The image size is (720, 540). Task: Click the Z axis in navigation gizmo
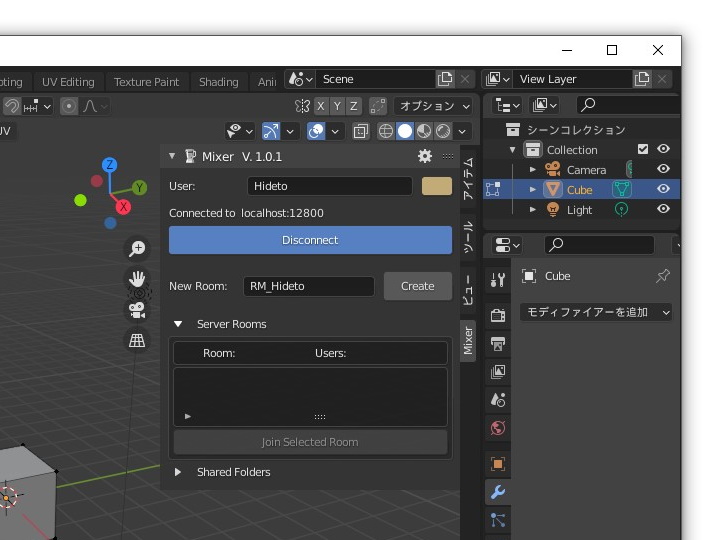(109, 165)
